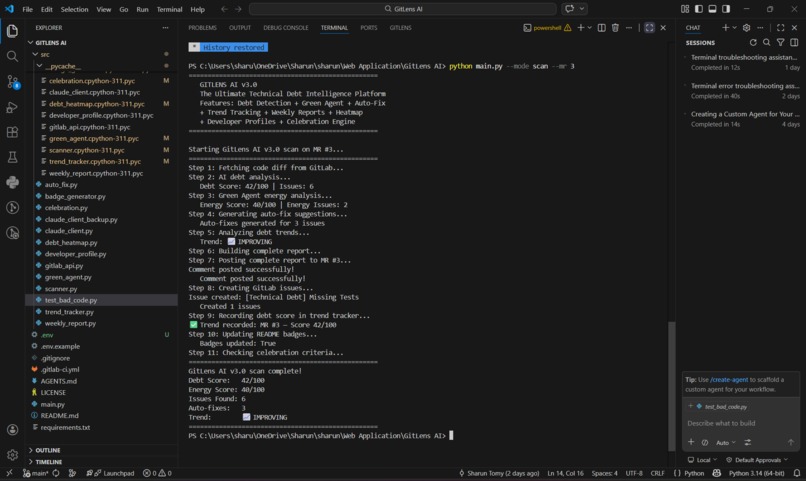Image resolution: width=806 pixels, height=481 pixels.
Task: Click the GitLens AI command center search box
Action: coord(402,9)
